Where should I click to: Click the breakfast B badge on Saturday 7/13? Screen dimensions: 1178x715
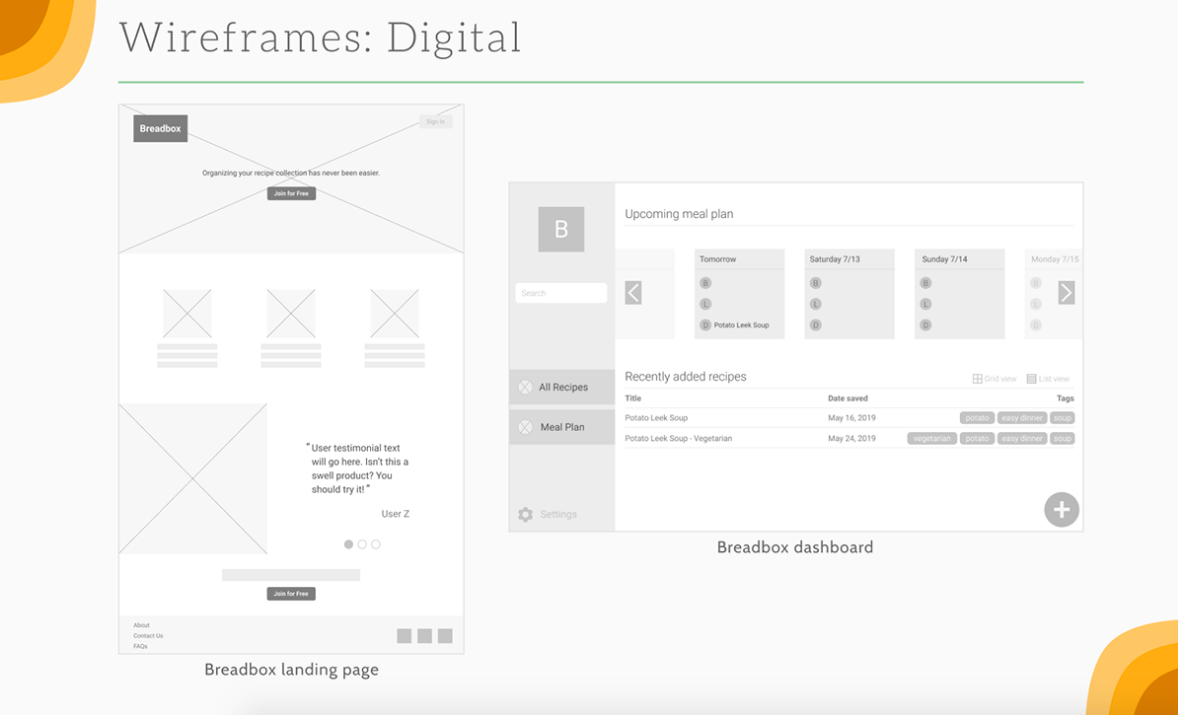(x=815, y=283)
